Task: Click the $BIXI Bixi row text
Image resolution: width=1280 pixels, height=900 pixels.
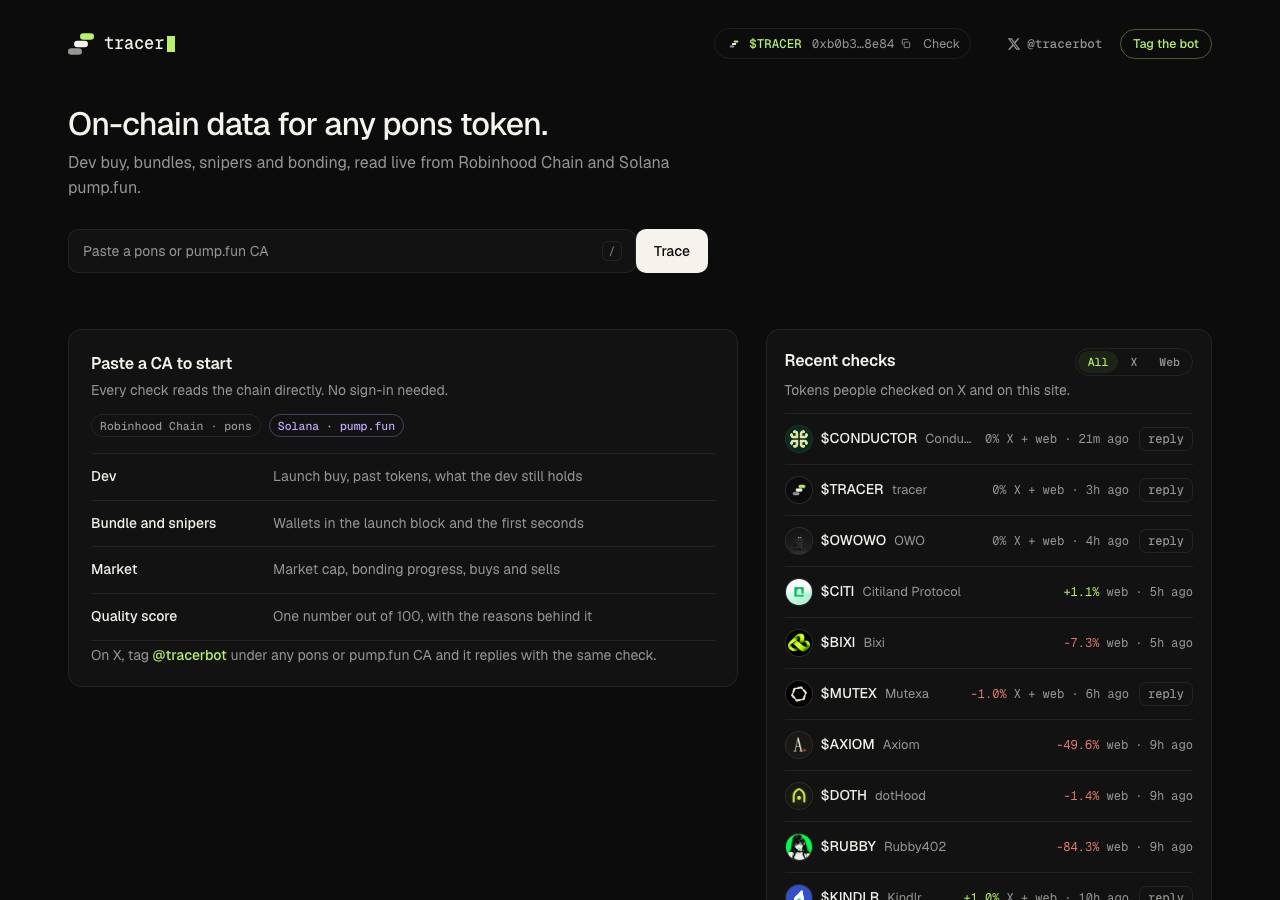Action: pos(853,643)
